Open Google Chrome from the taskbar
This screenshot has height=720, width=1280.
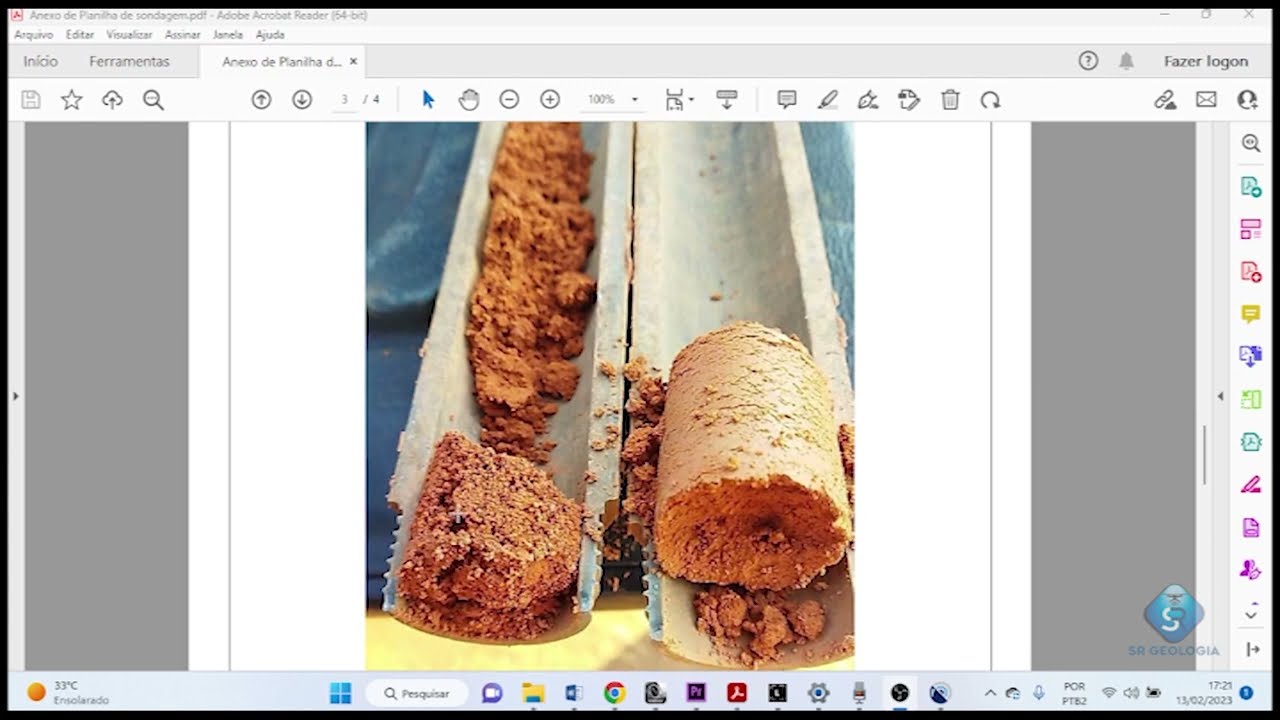(x=614, y=692)
